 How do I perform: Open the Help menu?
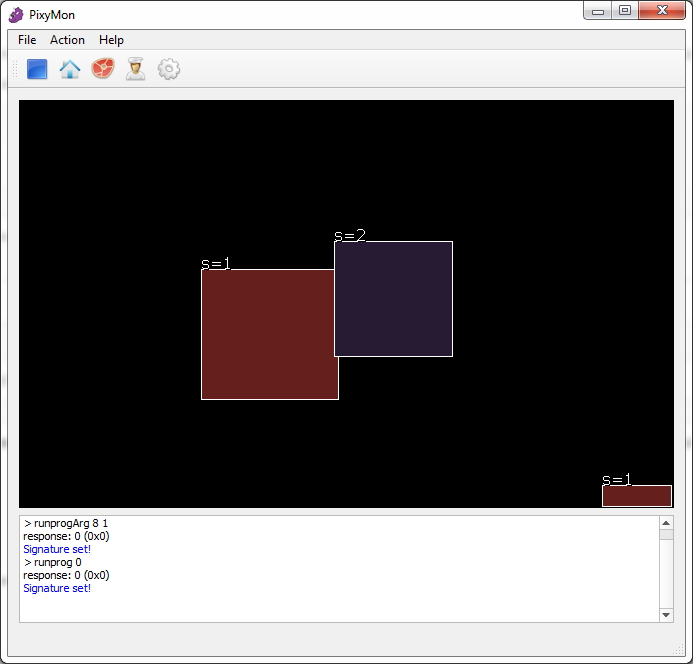(111, 40)
